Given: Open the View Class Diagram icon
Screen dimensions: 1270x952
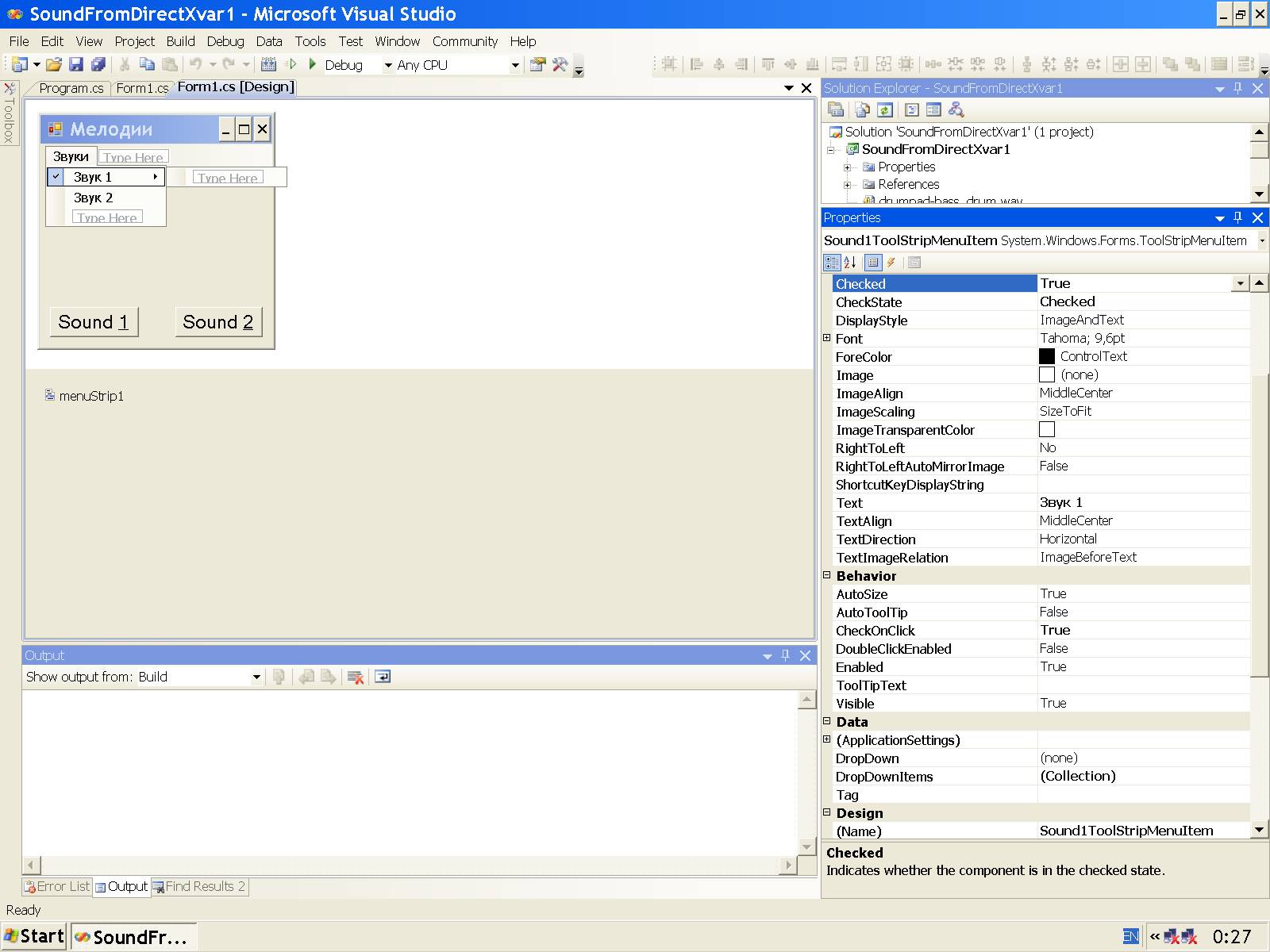Looking at the screenshot, I should tap(956, 109).
